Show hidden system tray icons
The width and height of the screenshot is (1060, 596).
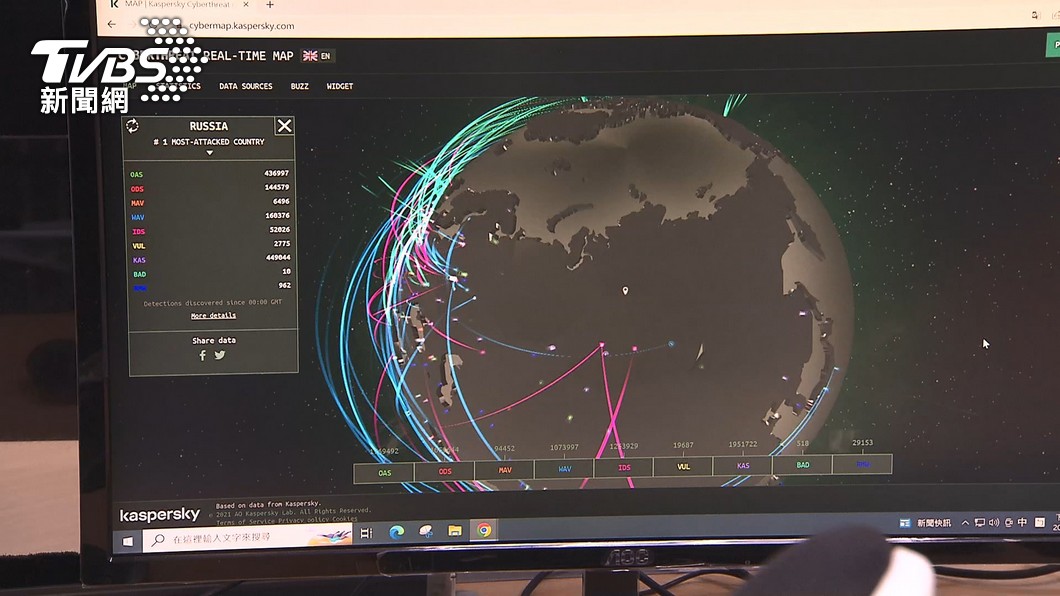pyautogui.click(x=965, y=522)
